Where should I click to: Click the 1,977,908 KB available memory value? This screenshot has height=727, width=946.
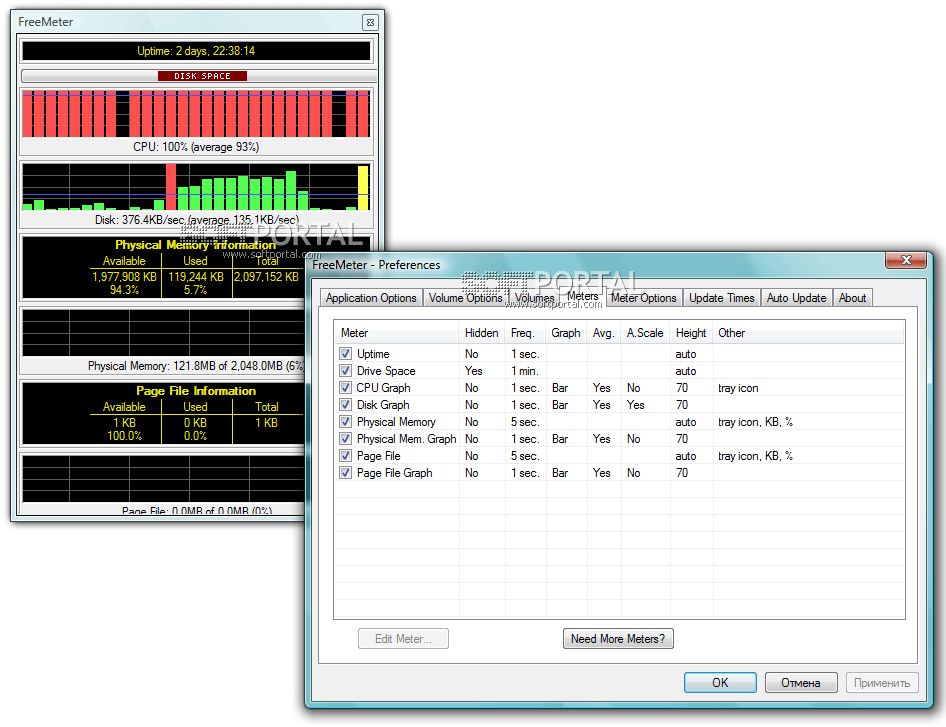click(124, 277)
